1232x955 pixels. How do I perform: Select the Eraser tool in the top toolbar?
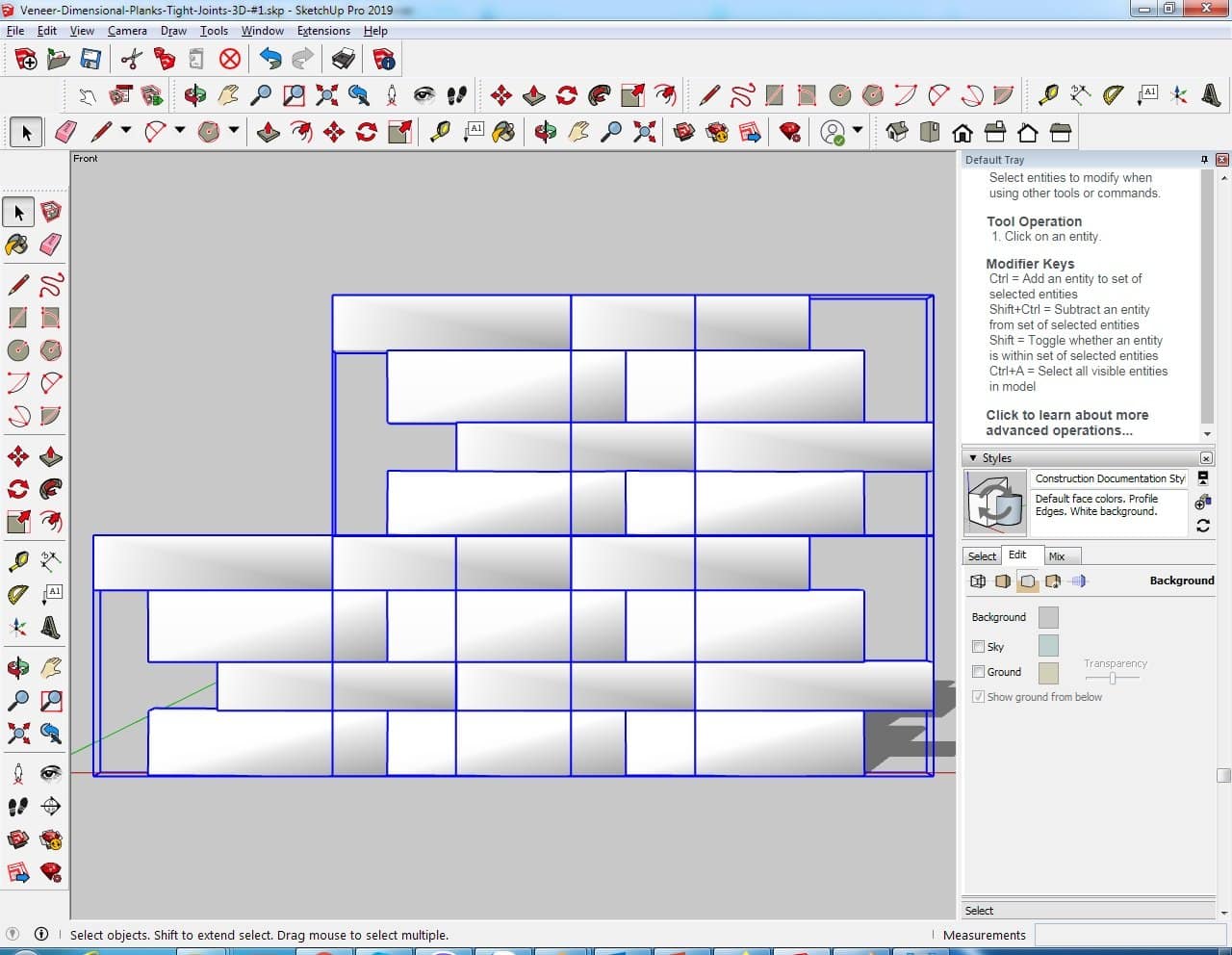coord(66,132)
